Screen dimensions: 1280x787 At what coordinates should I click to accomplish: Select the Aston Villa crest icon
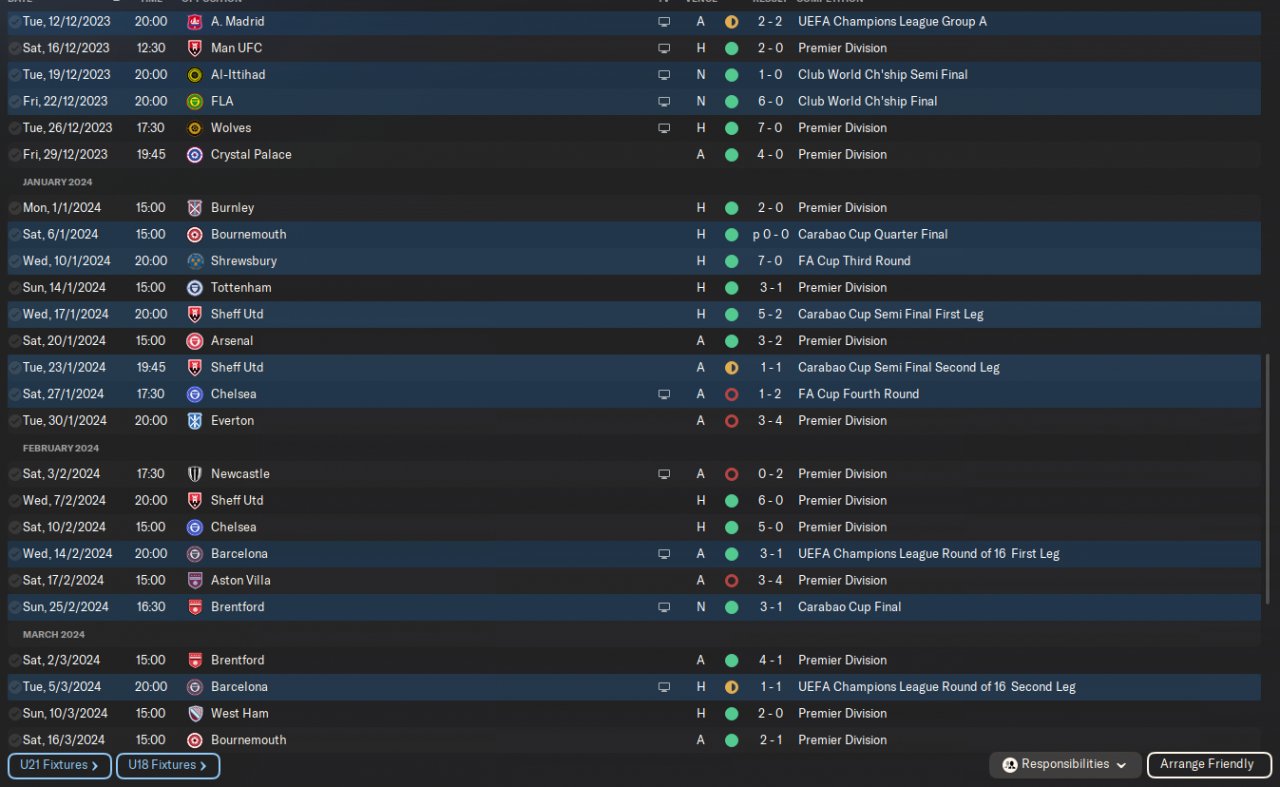pyautogui.click(x=194, y=581)
